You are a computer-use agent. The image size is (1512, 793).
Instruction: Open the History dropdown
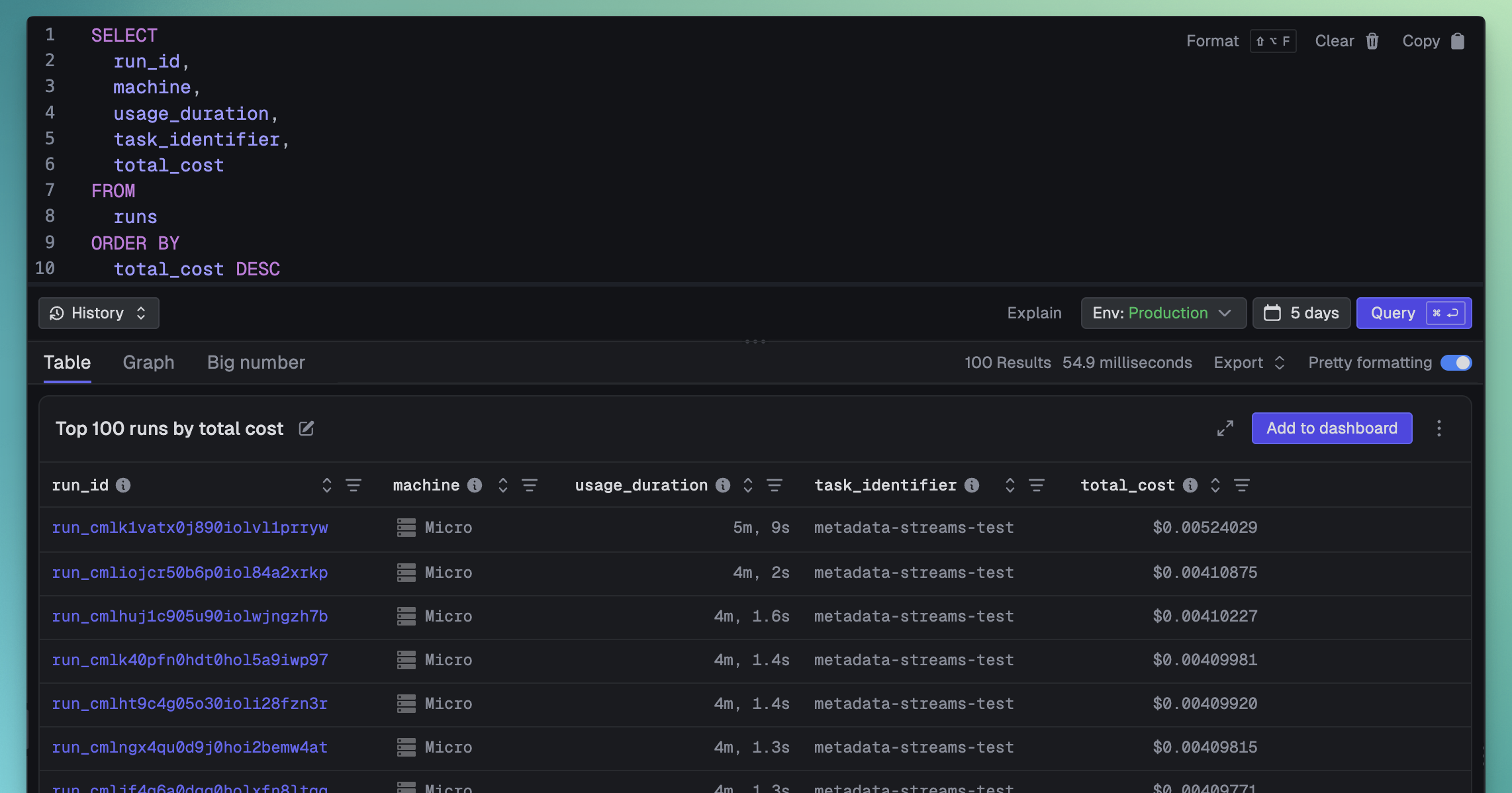(x=99, y=313)
